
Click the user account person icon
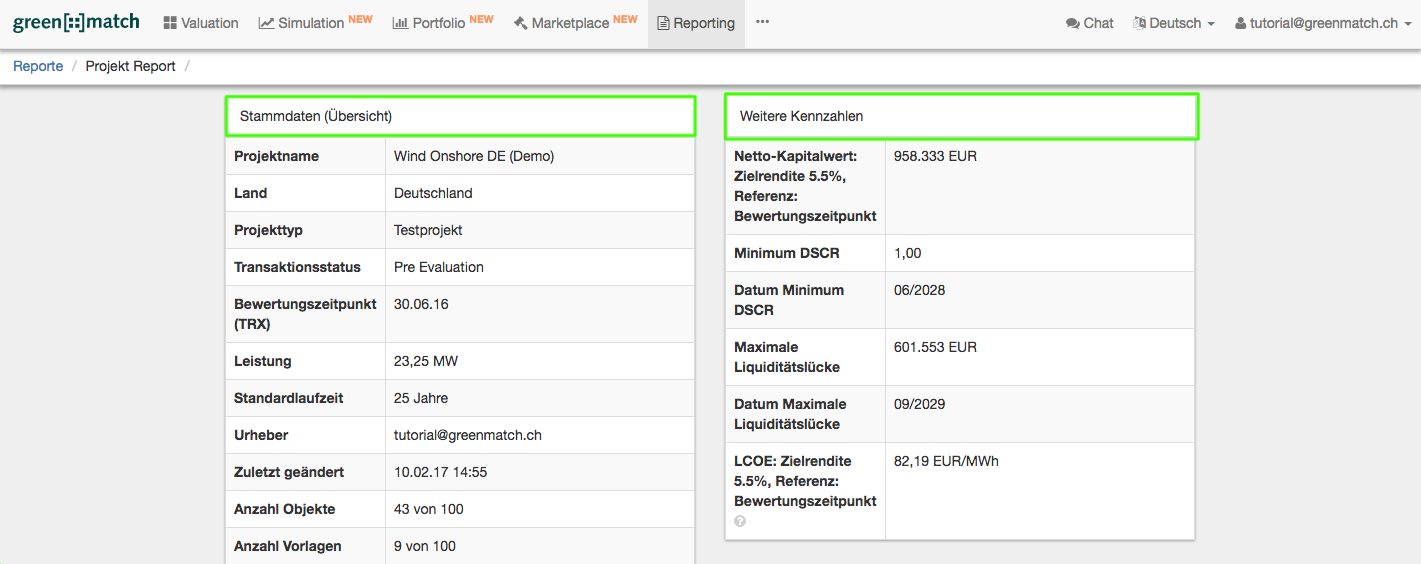click(x=1241, y=23)
